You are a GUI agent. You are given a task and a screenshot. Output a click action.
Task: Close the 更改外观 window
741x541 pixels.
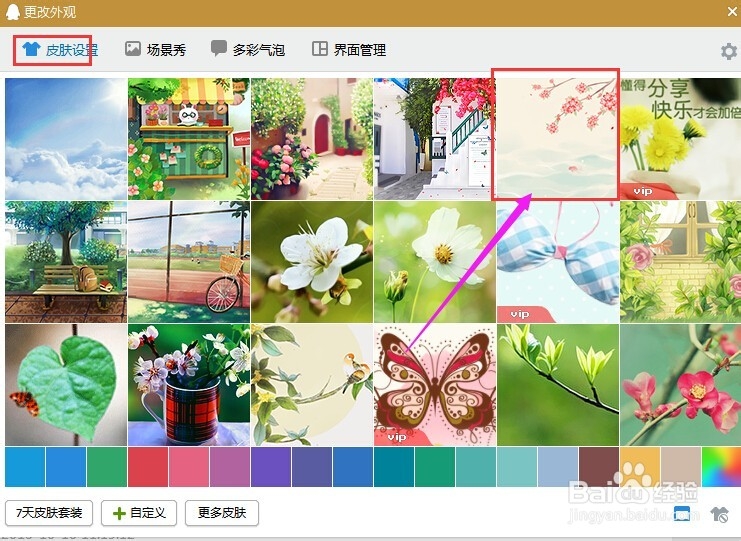pos(732,11)
